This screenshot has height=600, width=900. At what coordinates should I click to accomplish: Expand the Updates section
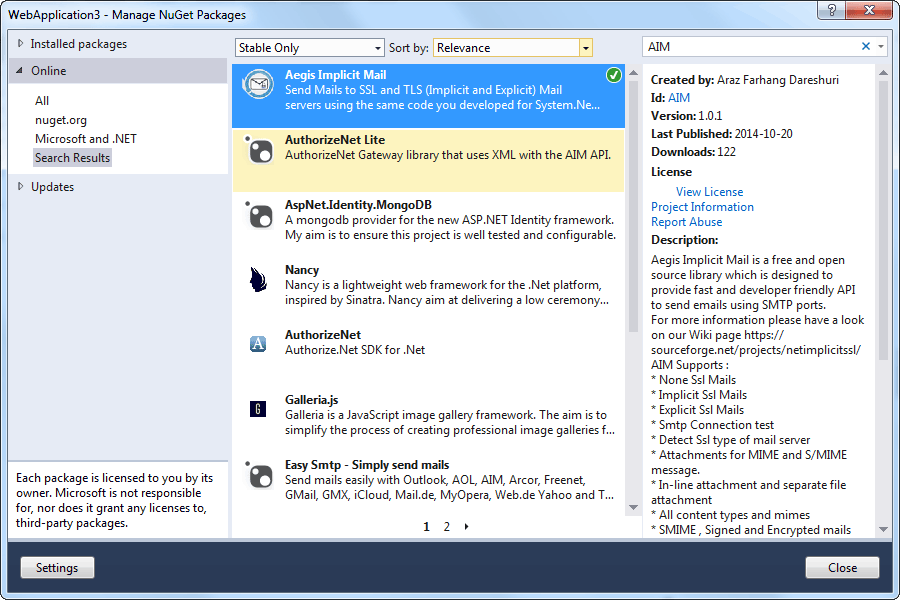click(x=22, y=187)
